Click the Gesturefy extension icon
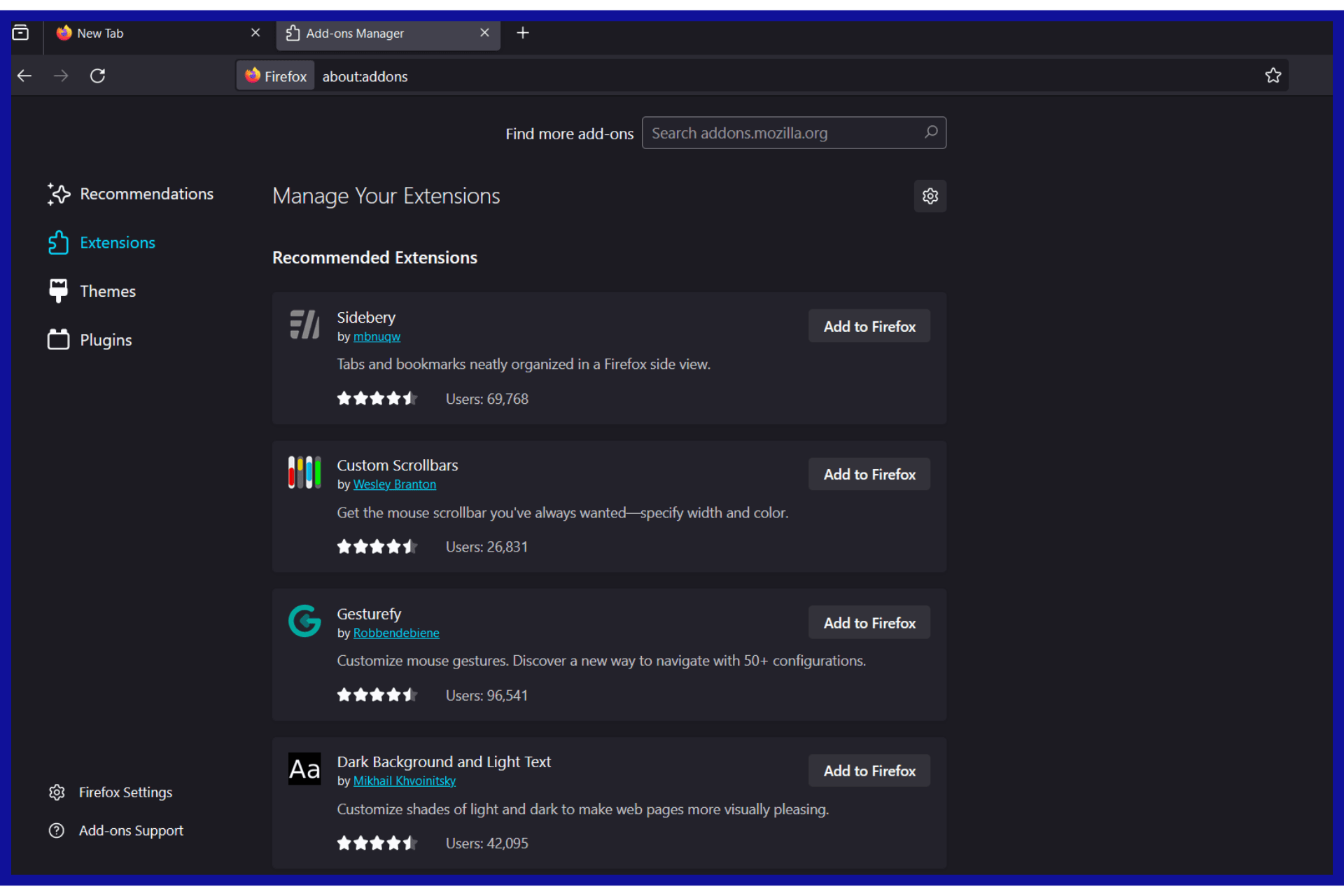 (304, 621)
